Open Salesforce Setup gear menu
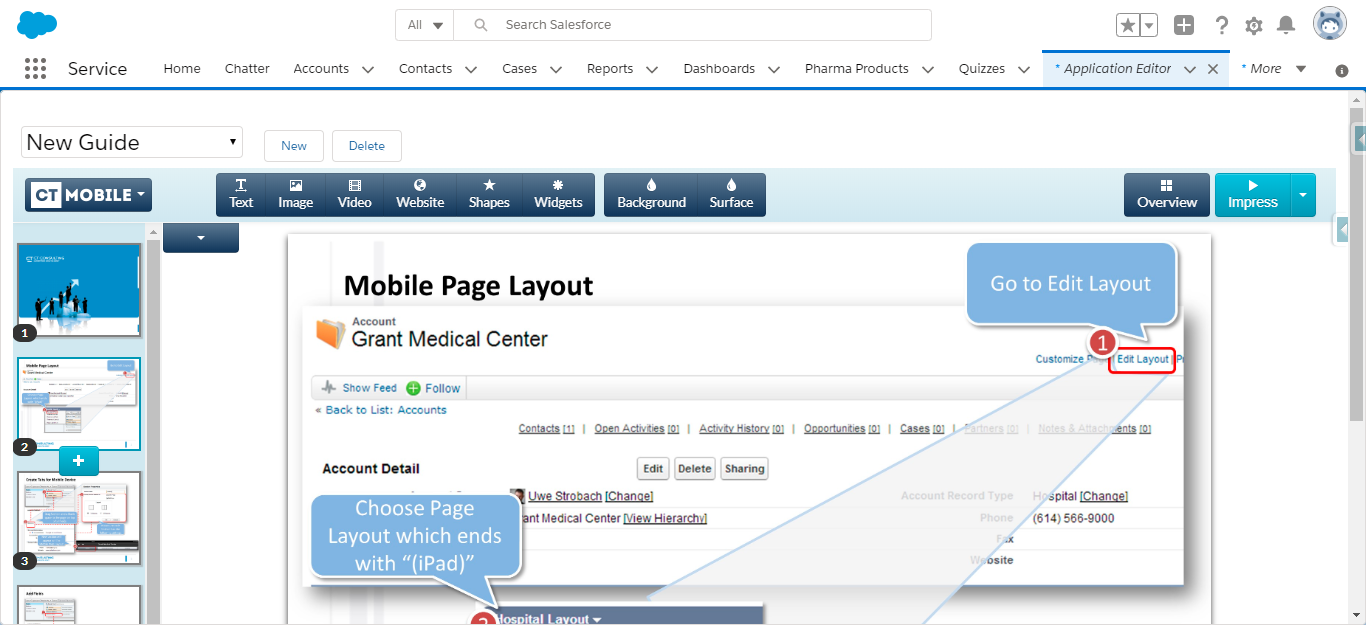The width and height of the screenshot is (1366, 625). (1253, 25)
